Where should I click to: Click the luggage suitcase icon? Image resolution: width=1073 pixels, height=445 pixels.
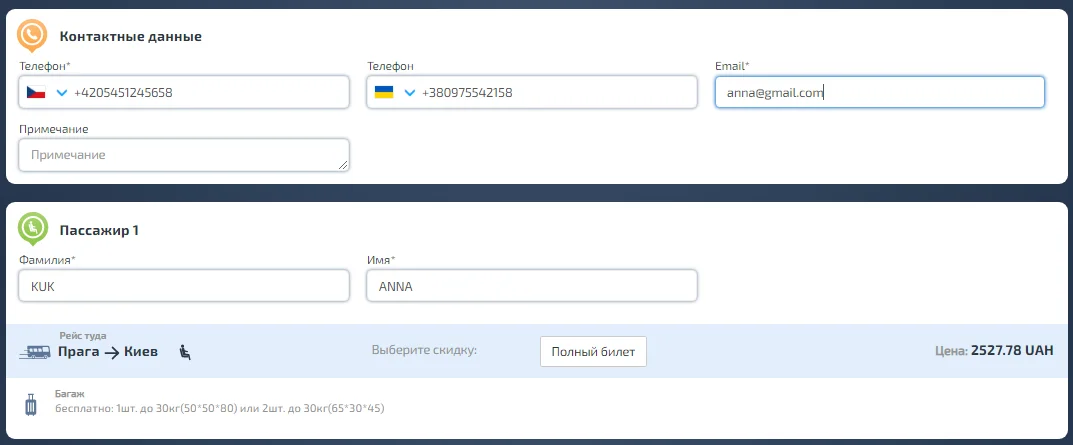(31, 405)
